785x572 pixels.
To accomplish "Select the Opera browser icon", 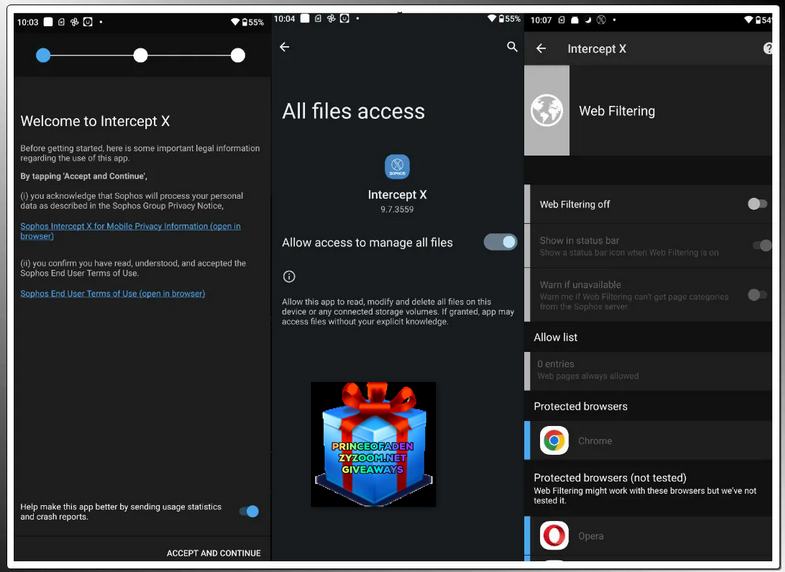I will pos(554,535).
